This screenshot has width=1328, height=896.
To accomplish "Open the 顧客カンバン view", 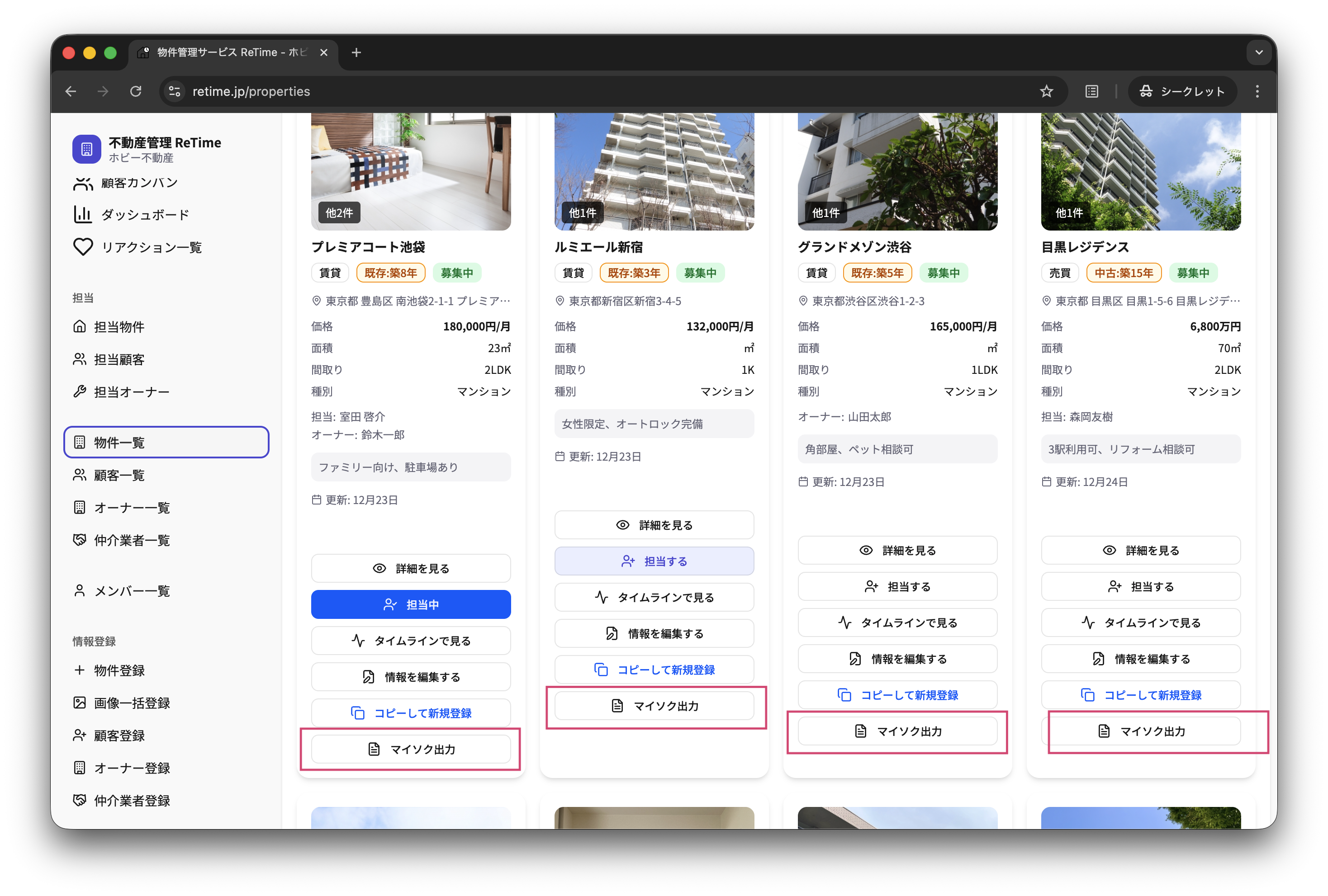I will [139, 183].
